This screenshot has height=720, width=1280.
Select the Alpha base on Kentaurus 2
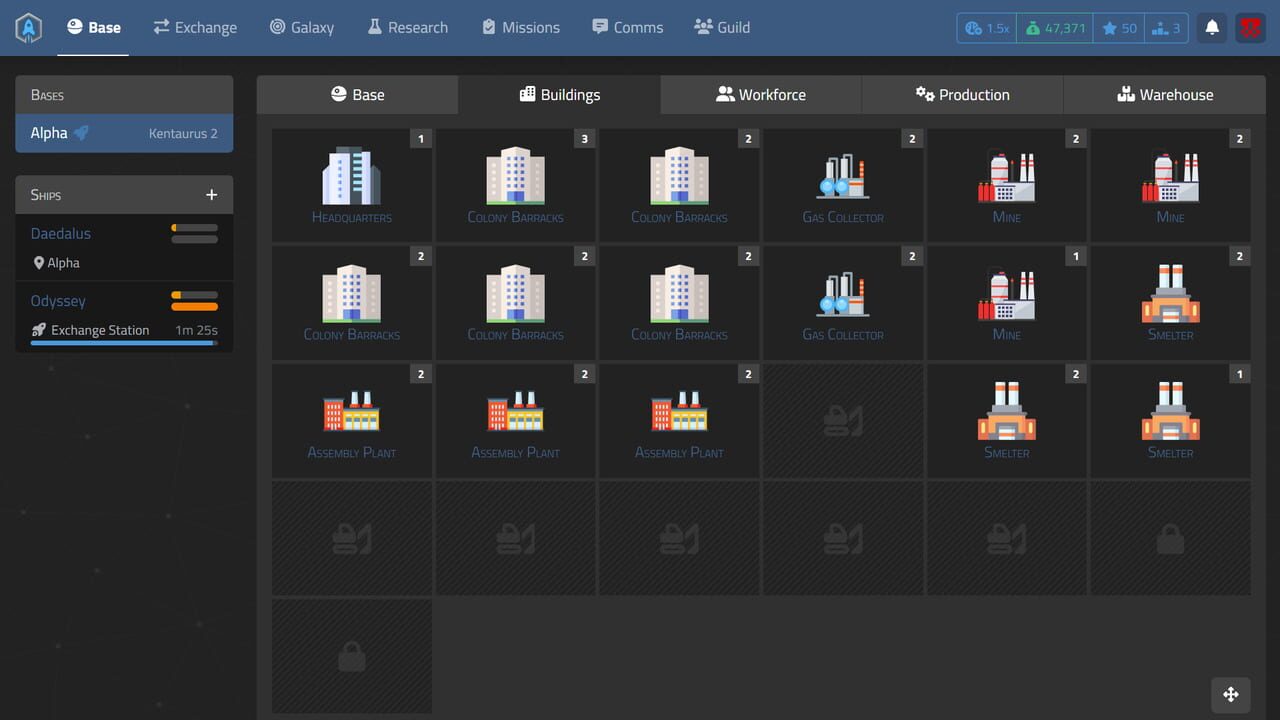pos(123,132)
